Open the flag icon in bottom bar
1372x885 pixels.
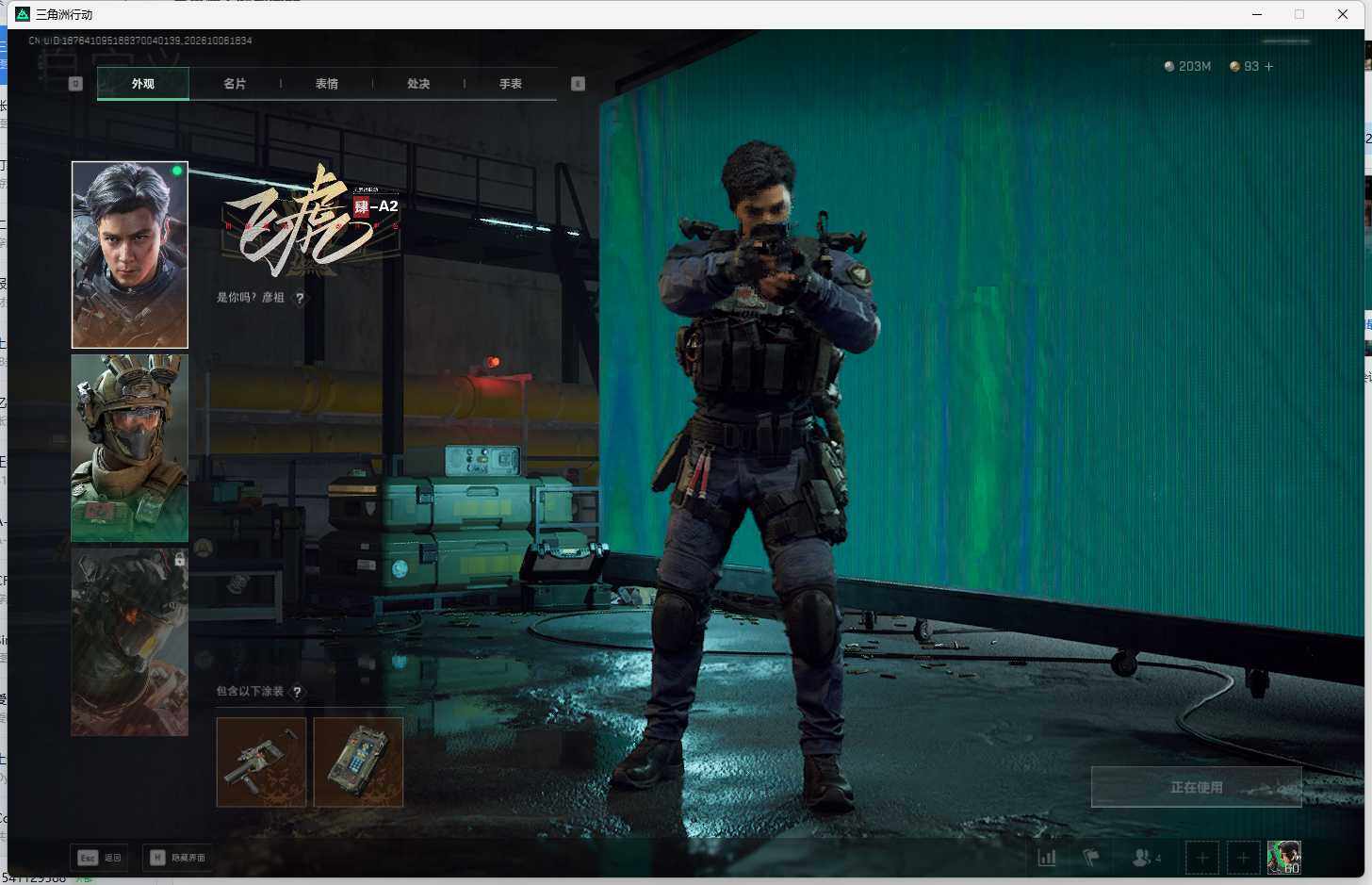[1091, 858]
